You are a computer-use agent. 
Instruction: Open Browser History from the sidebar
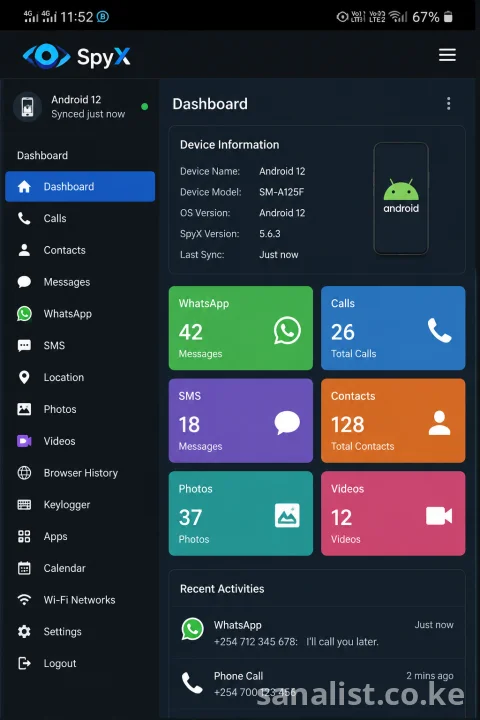coord(80,472)
